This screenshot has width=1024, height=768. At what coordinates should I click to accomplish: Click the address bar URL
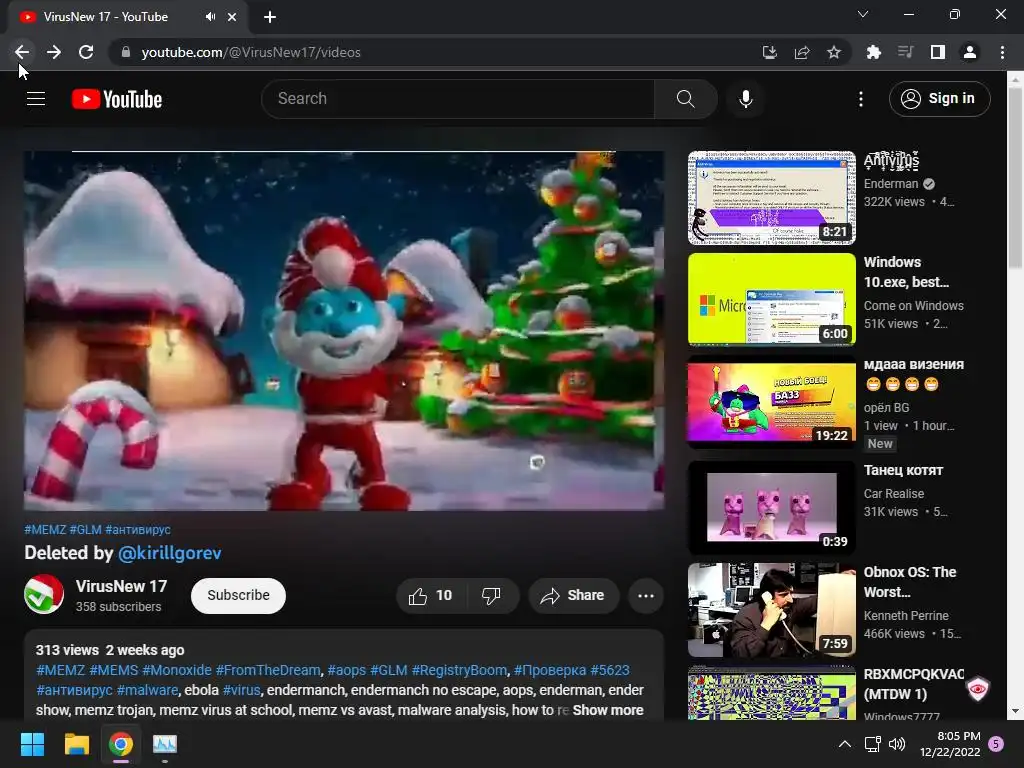point(251,52)
